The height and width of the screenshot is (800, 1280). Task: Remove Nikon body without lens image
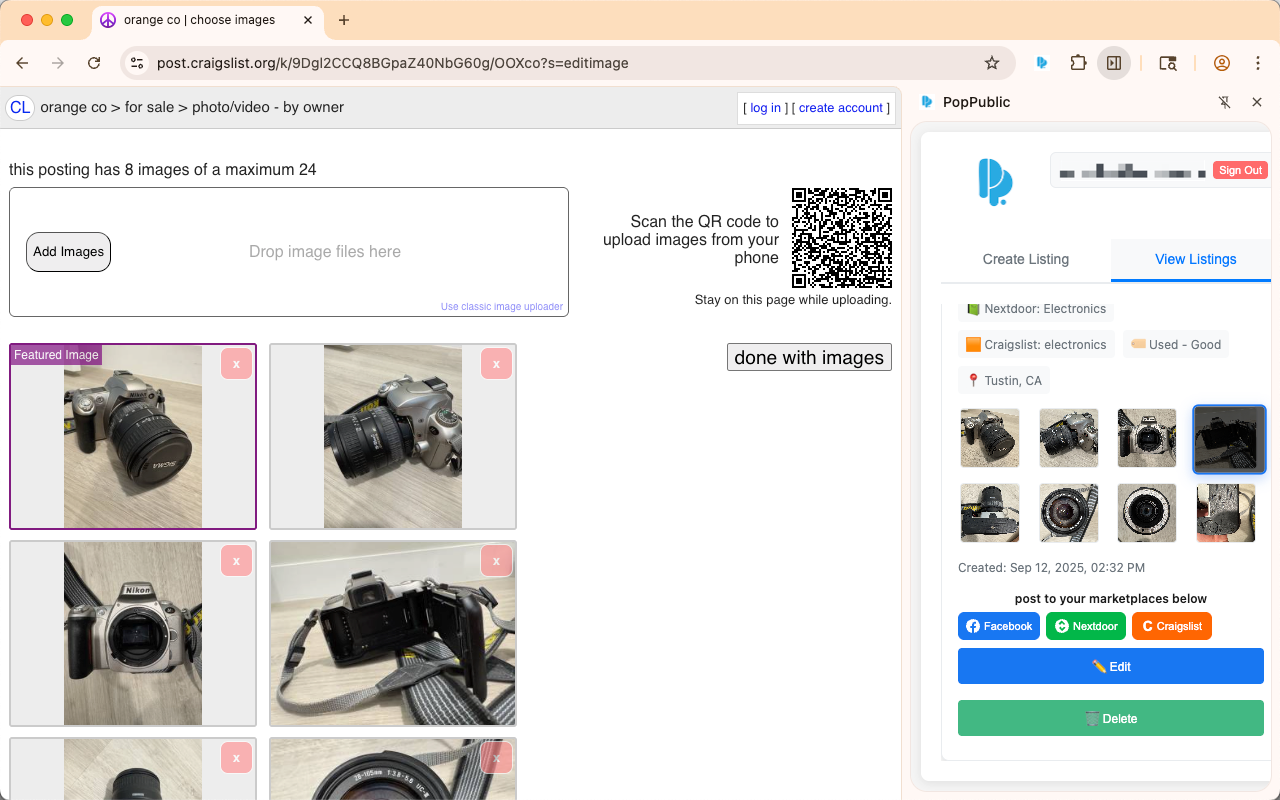click(236, 561)
